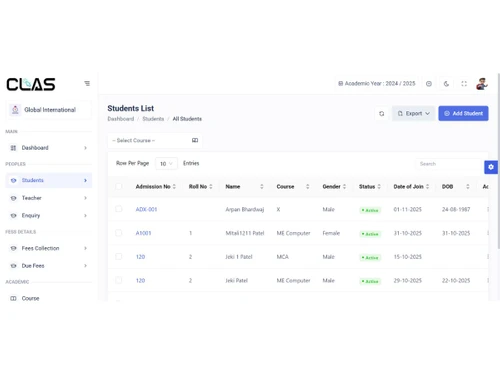
Task: Click the ME Computer cell in Mitali1211 row
Action: pos(293,233)
